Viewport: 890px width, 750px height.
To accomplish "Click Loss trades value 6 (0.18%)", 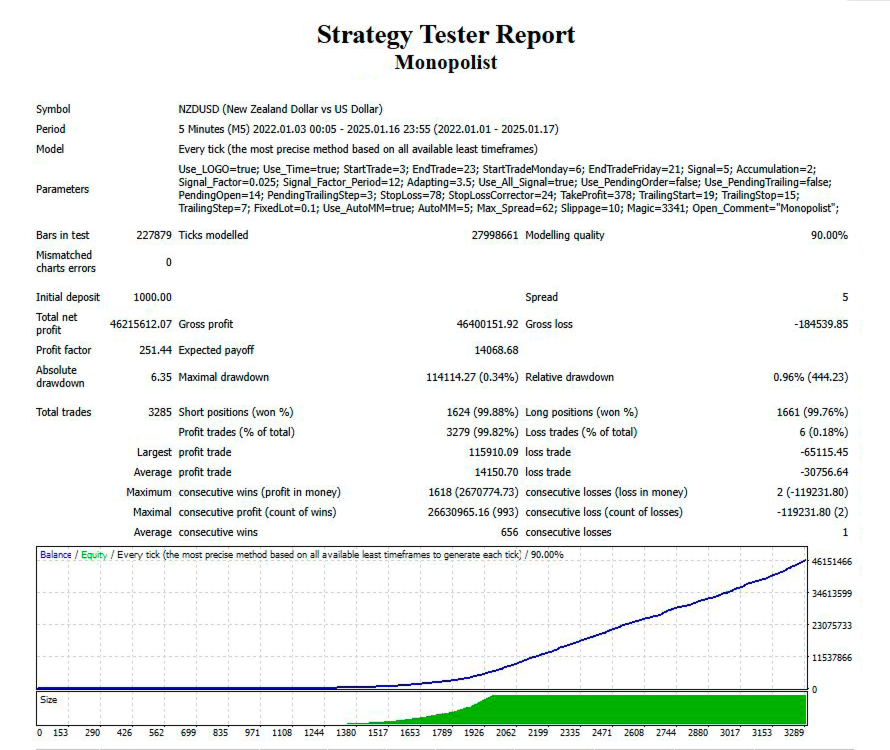I will [824, 432].
